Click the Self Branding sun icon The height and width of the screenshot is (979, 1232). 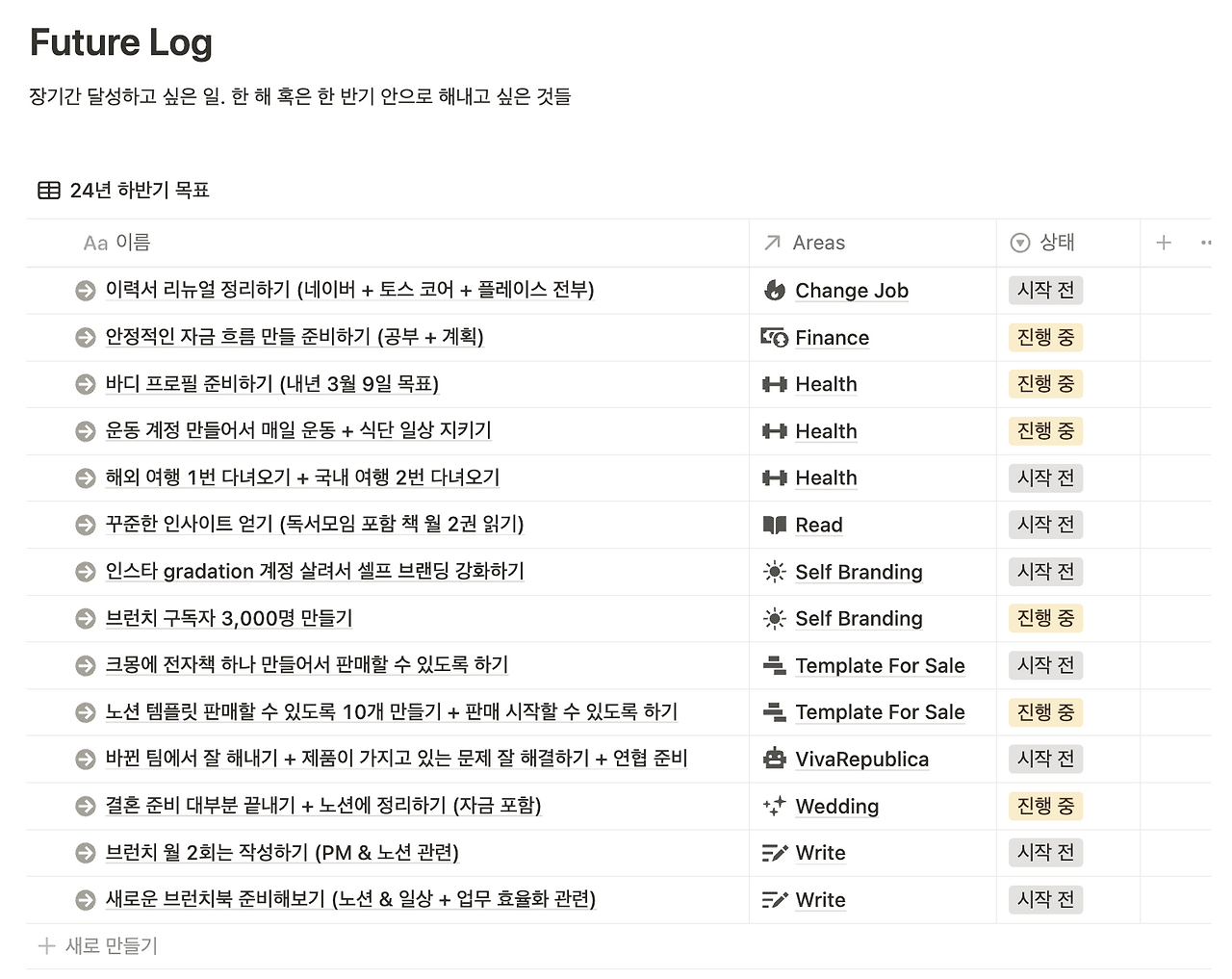click(x=774, y=571)
